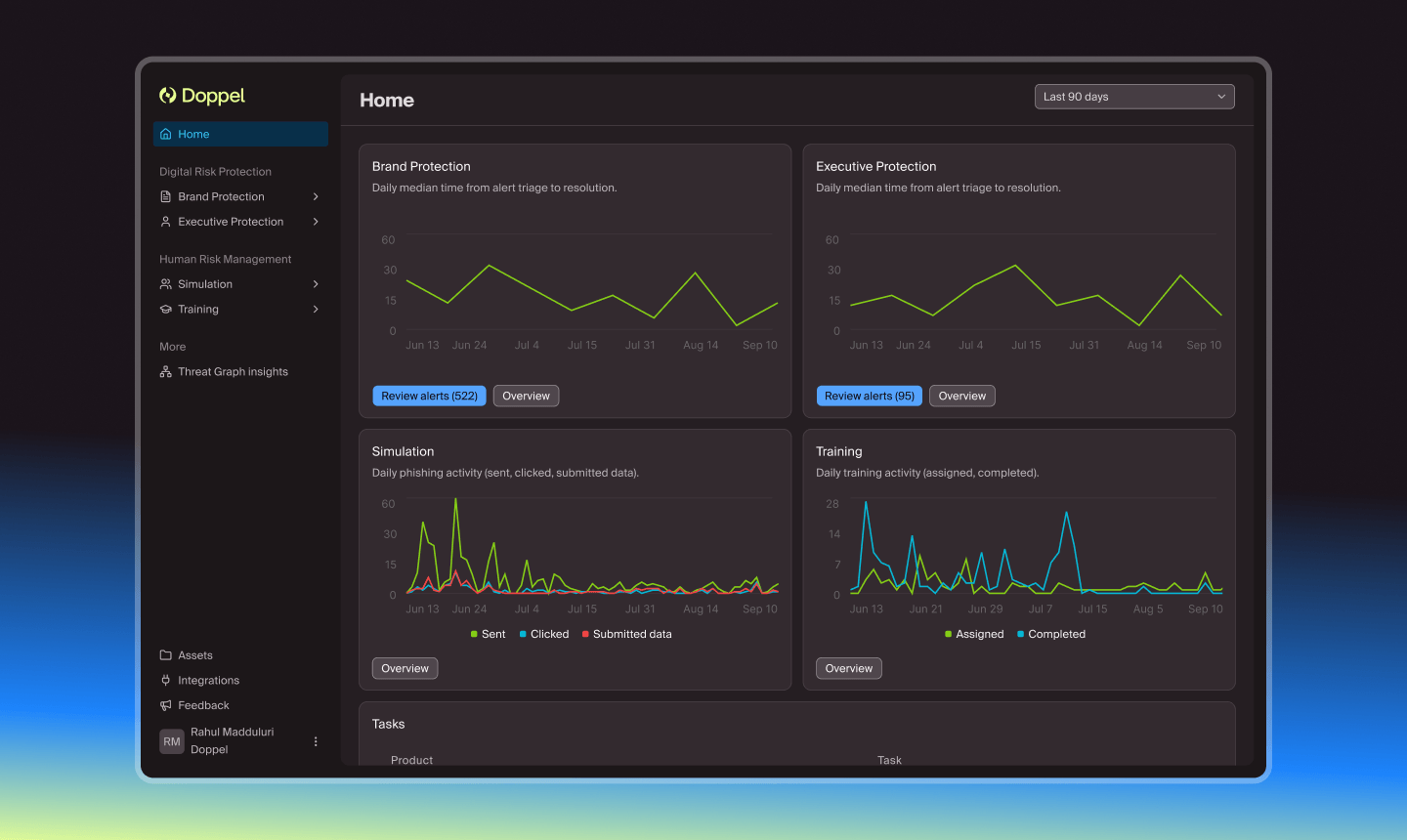Toggle the Submitted data legend series
Screen dimensions: 1407x840
[626, 634]
